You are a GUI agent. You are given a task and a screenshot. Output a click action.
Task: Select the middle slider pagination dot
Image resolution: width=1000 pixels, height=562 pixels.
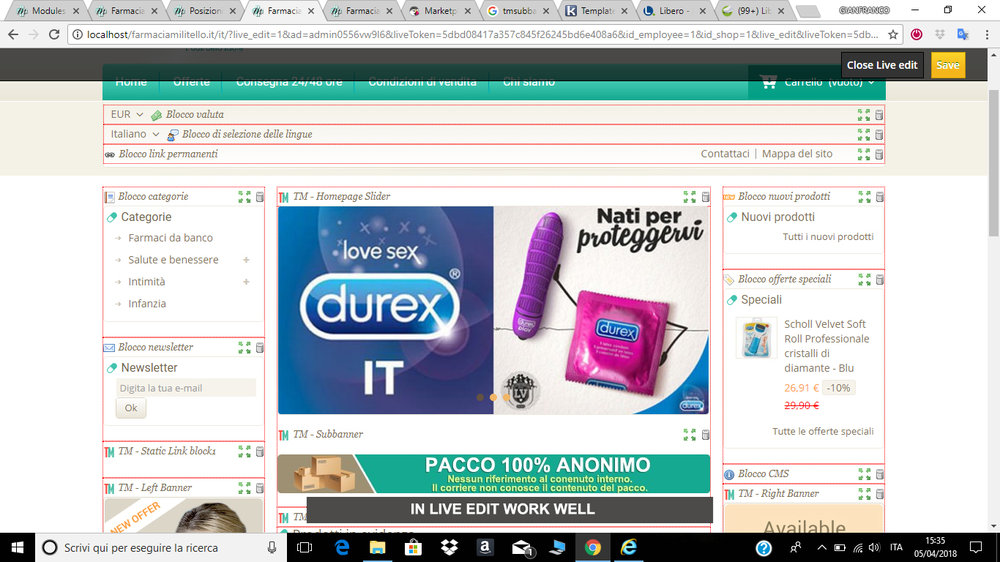tap(493, 397)
